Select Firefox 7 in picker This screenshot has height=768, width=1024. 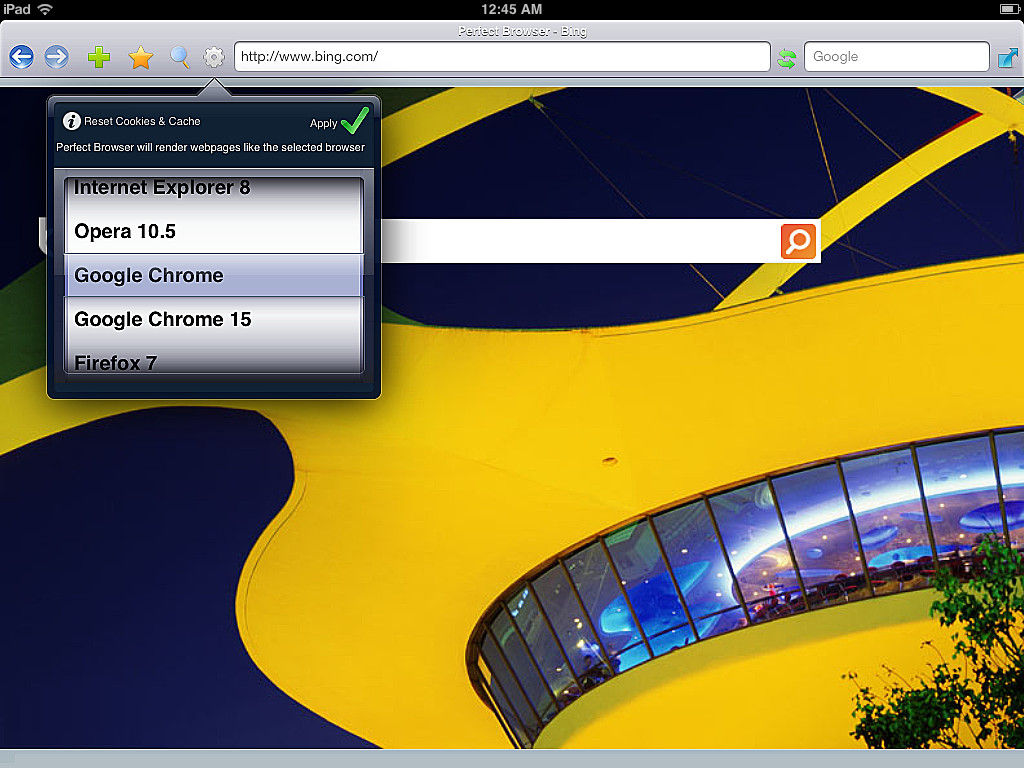[213, 361]
